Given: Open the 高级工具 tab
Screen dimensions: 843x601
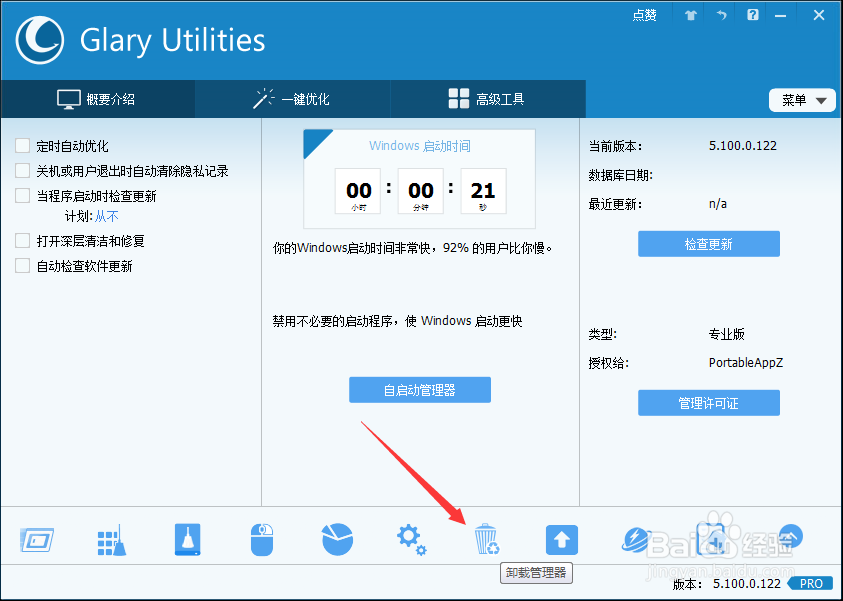Looking at the screenshot, I should pyautogui.click(x=487, y=99).
